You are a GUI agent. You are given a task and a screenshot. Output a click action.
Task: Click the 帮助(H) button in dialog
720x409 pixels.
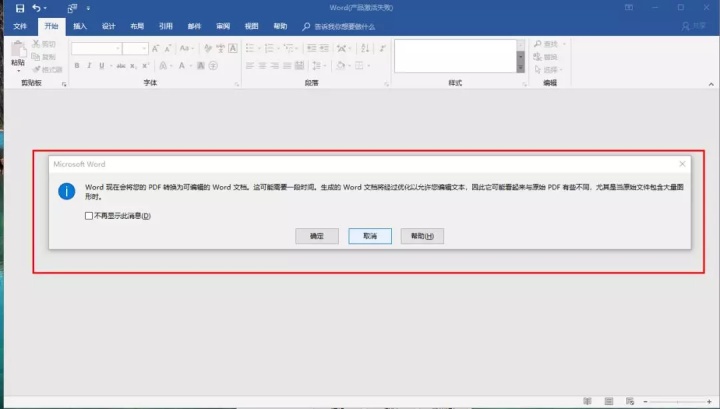click(x=422, y=236)
